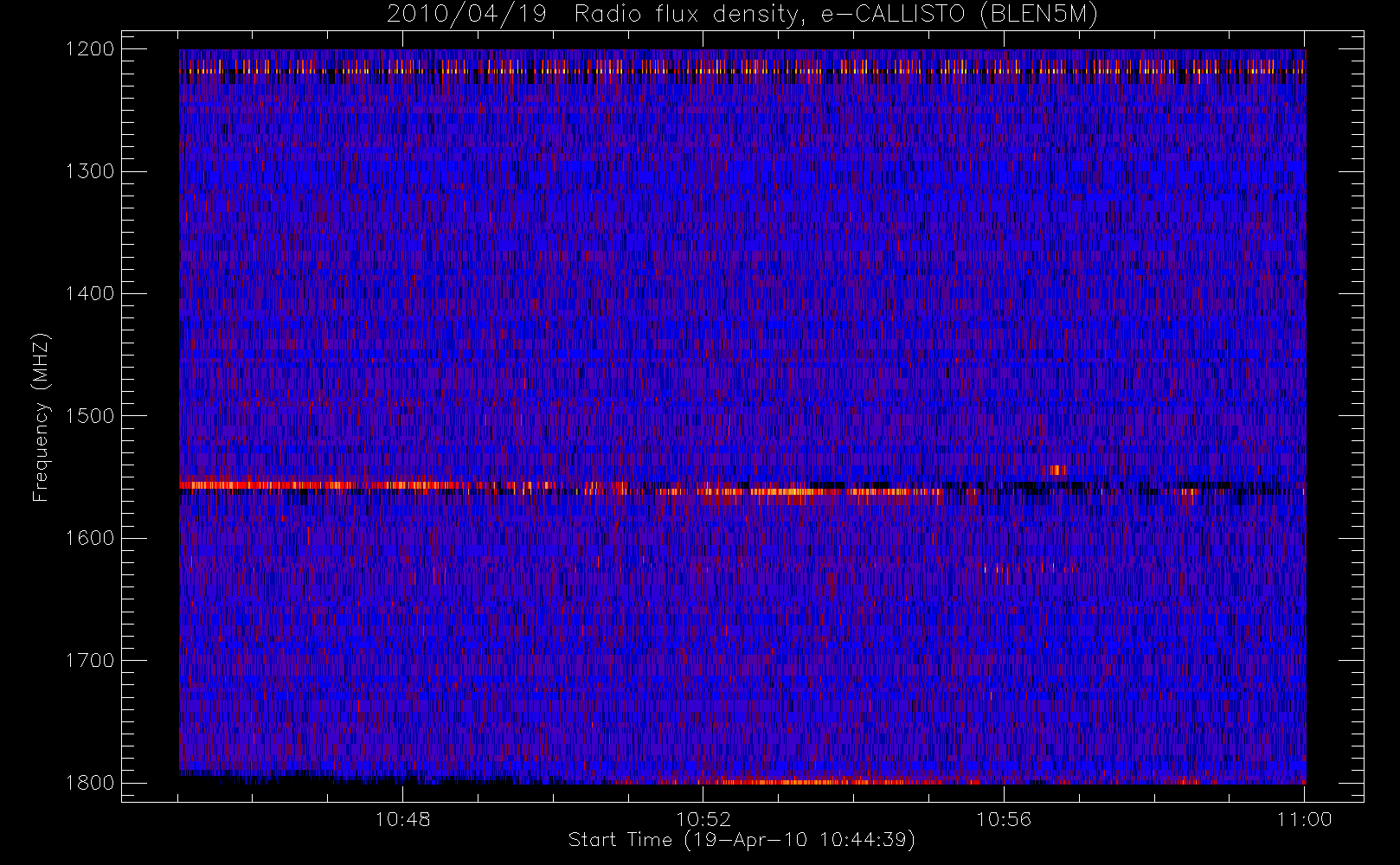
Task: Click the plot title "Radio flux density, e-CALLISTO"
Action: point(768,15)
